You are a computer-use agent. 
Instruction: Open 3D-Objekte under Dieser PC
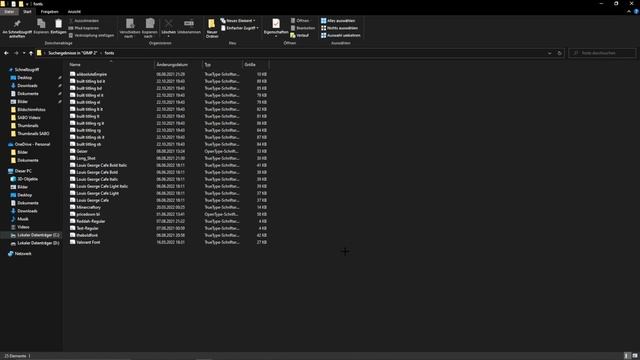24,179
